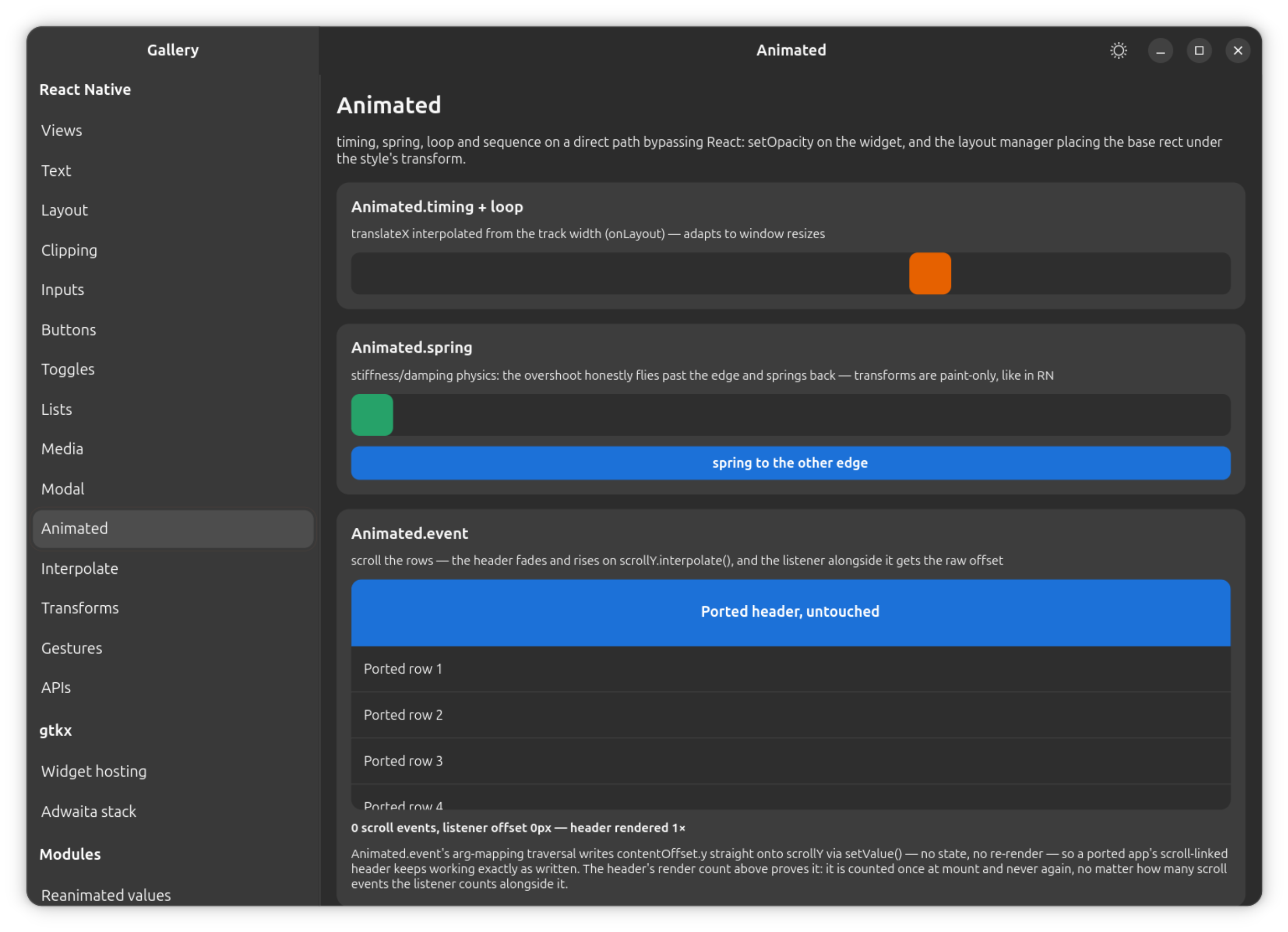This screenshot has height=932, width=1288.
Task: Toggle the light/dark theme sun icon
Action: [x=1118, y=51]
